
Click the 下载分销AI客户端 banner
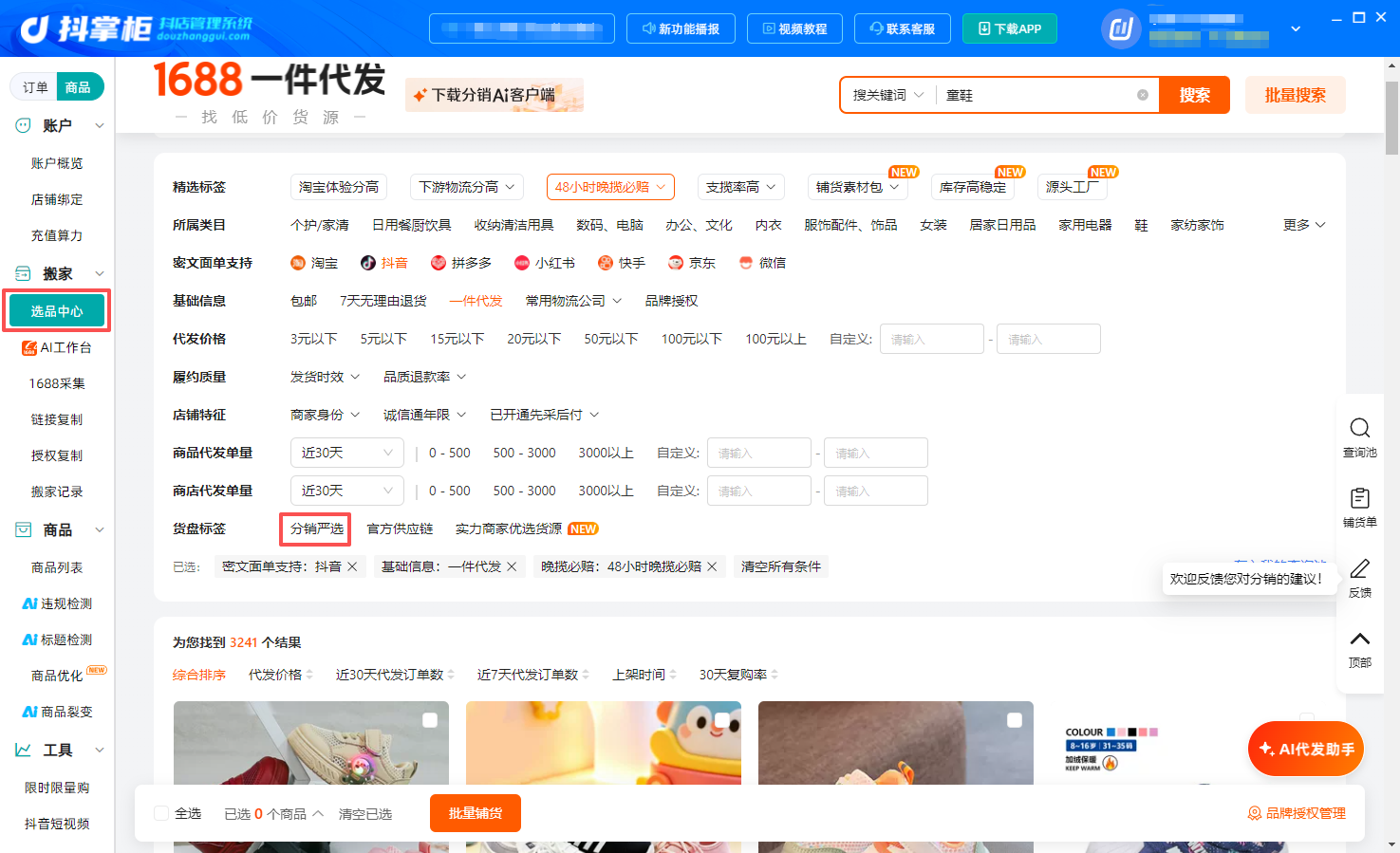495,95
